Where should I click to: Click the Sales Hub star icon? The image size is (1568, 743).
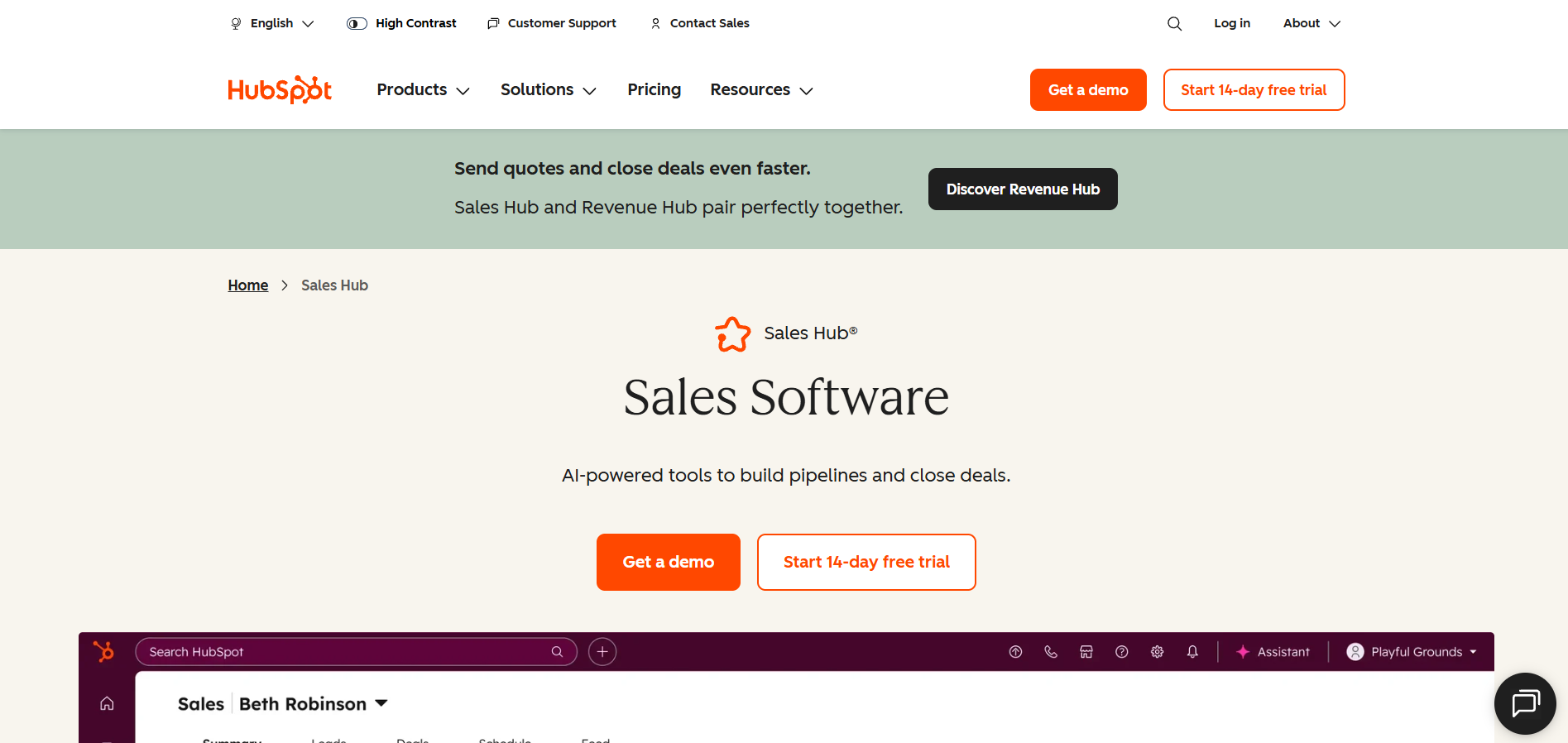[733, 334]
